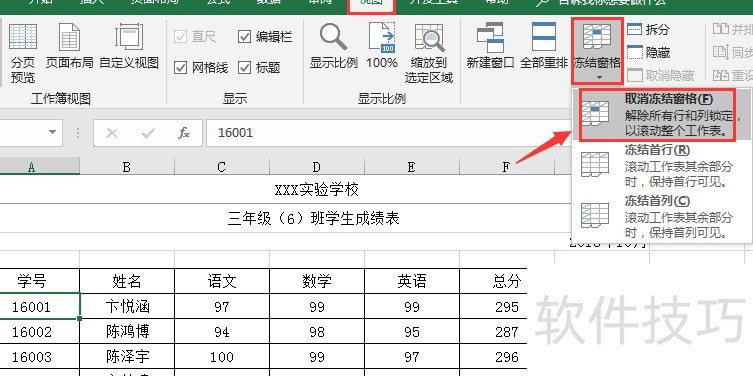Viewport: 753px width, 376px height.
Task: Click the 姓名 header cell
Action: [127, 281]
